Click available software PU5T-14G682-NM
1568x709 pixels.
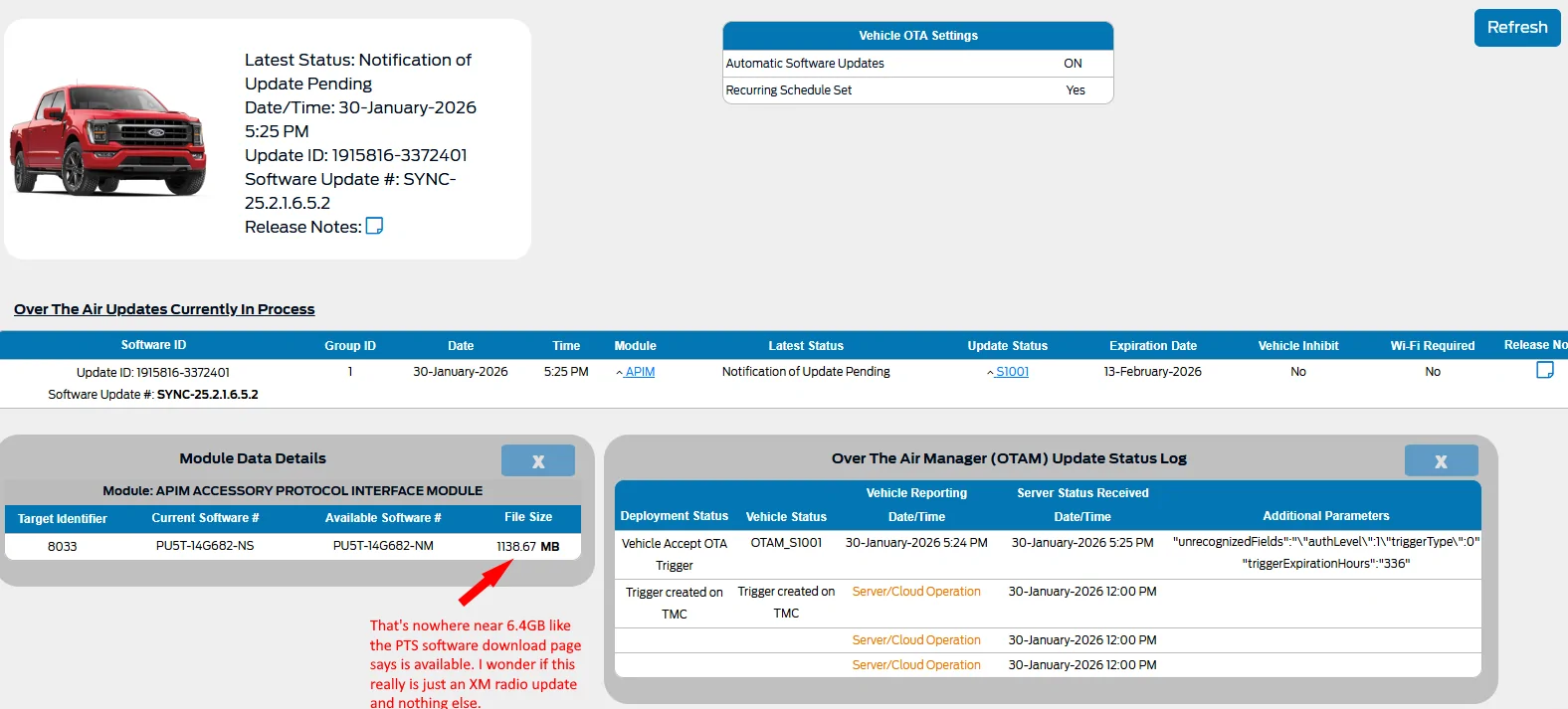[383, 546]
